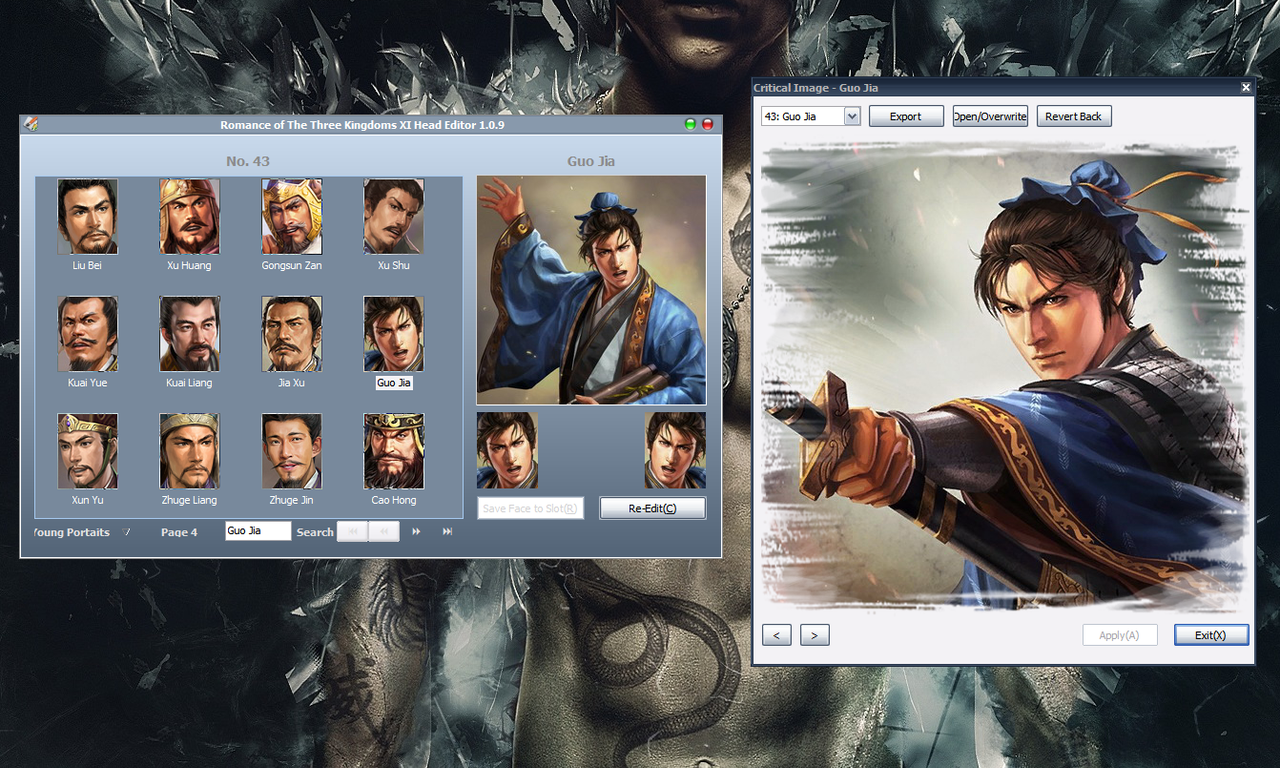Select Kuai Yue portrait thumbnail
Image resolution: width=1280 pixels, height=768 pixels.
(87, 333)
